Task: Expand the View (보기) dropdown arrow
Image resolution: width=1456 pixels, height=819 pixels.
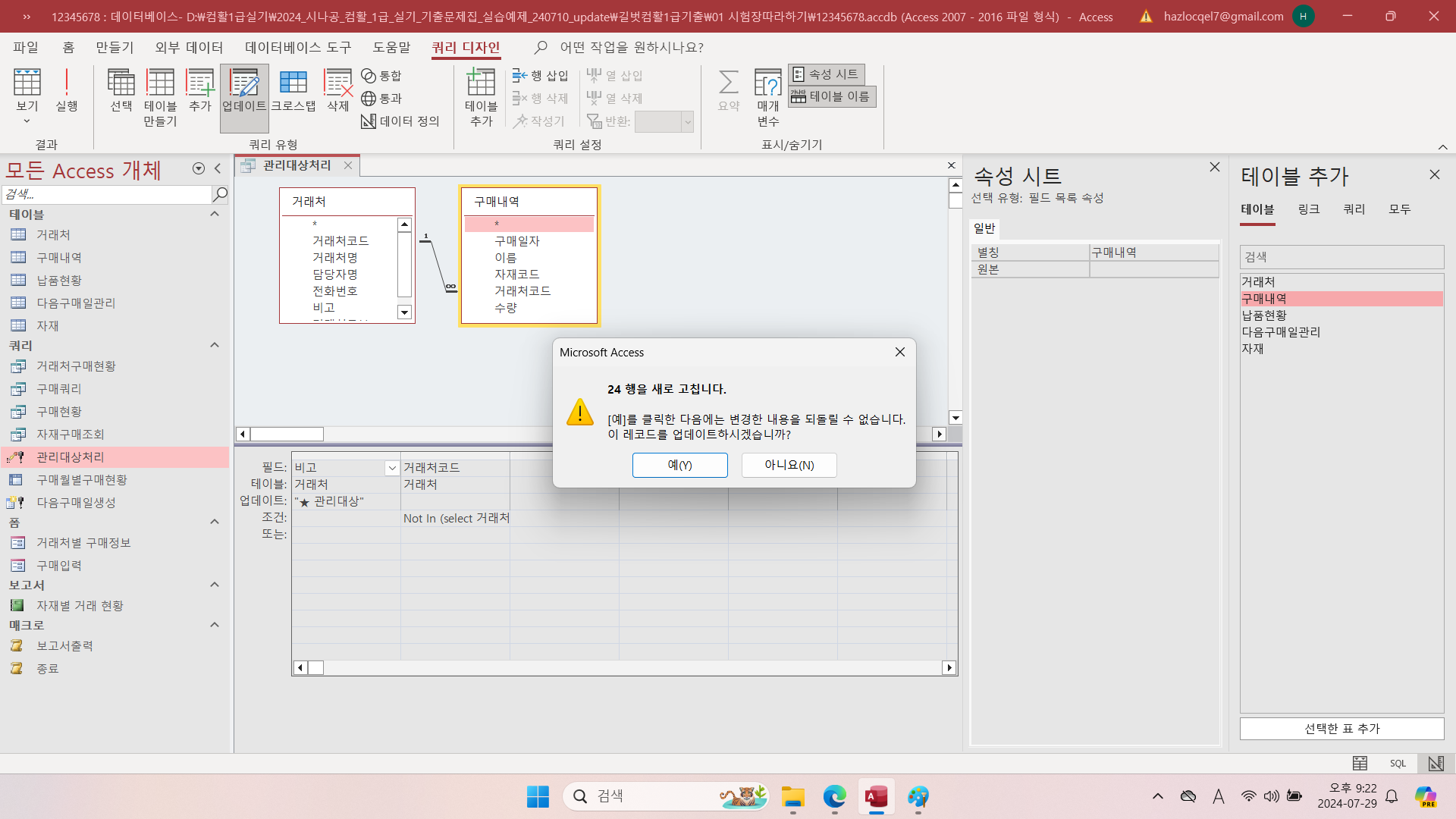Action: coord(27,121)
